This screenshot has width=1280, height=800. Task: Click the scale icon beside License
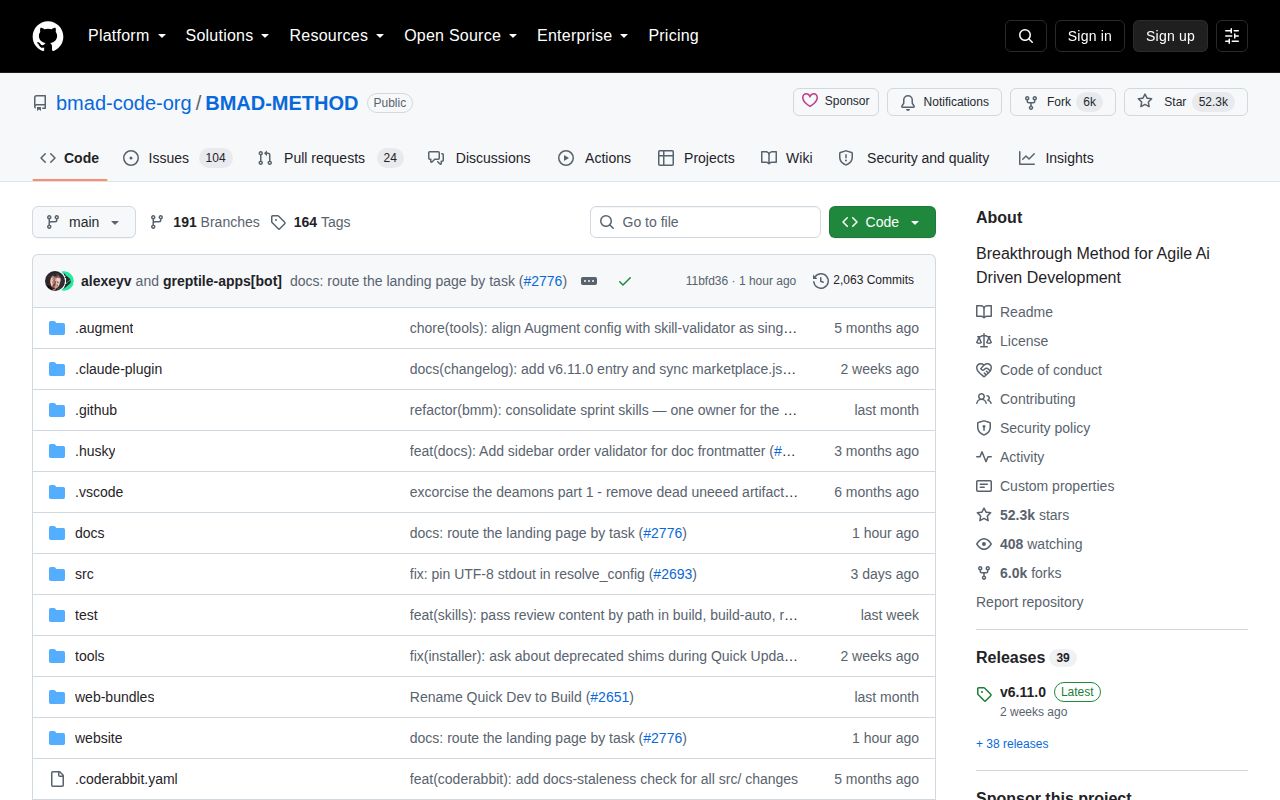tap(984, 341)
